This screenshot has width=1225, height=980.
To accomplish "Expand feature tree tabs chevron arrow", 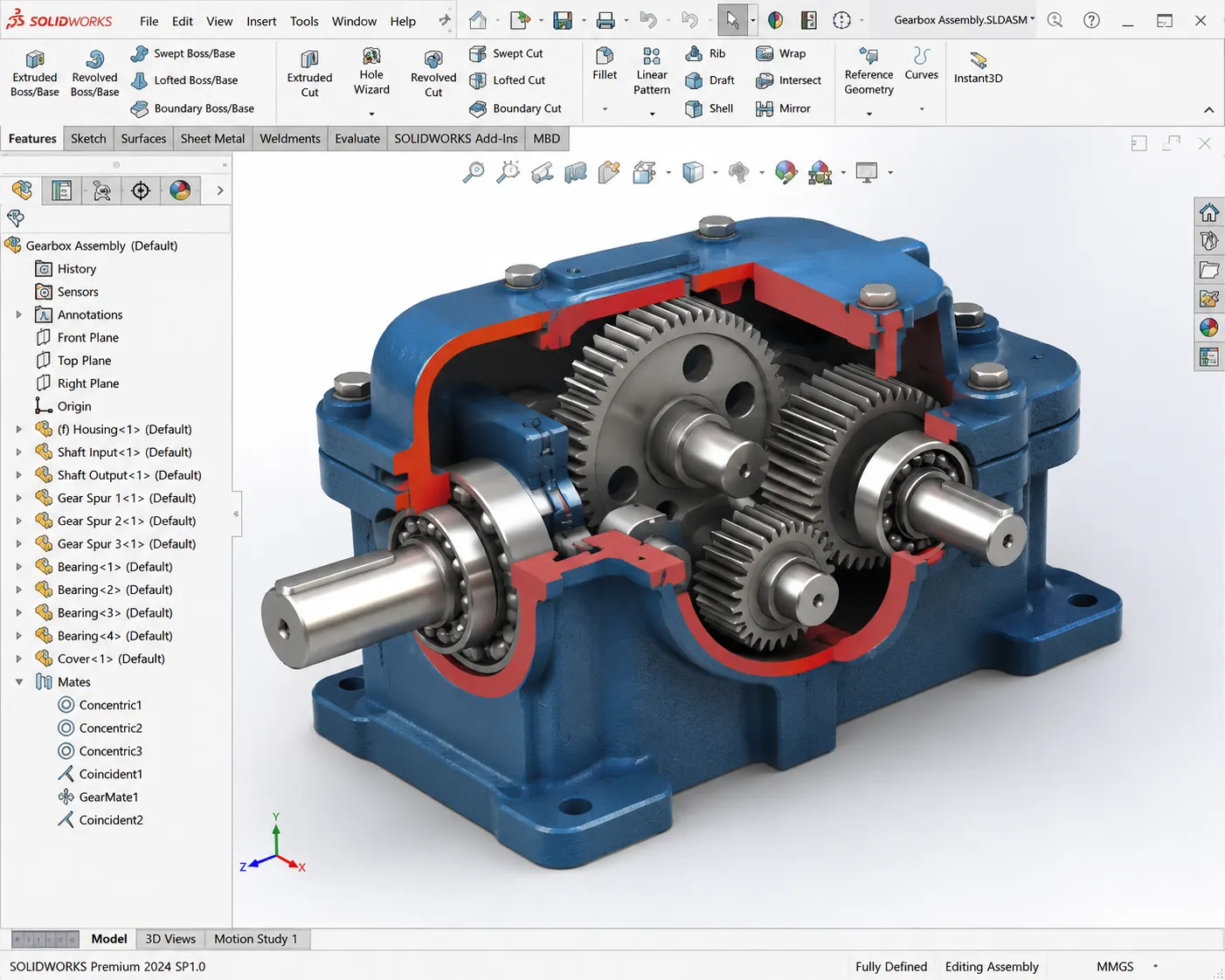I will [x=220, y=190].
